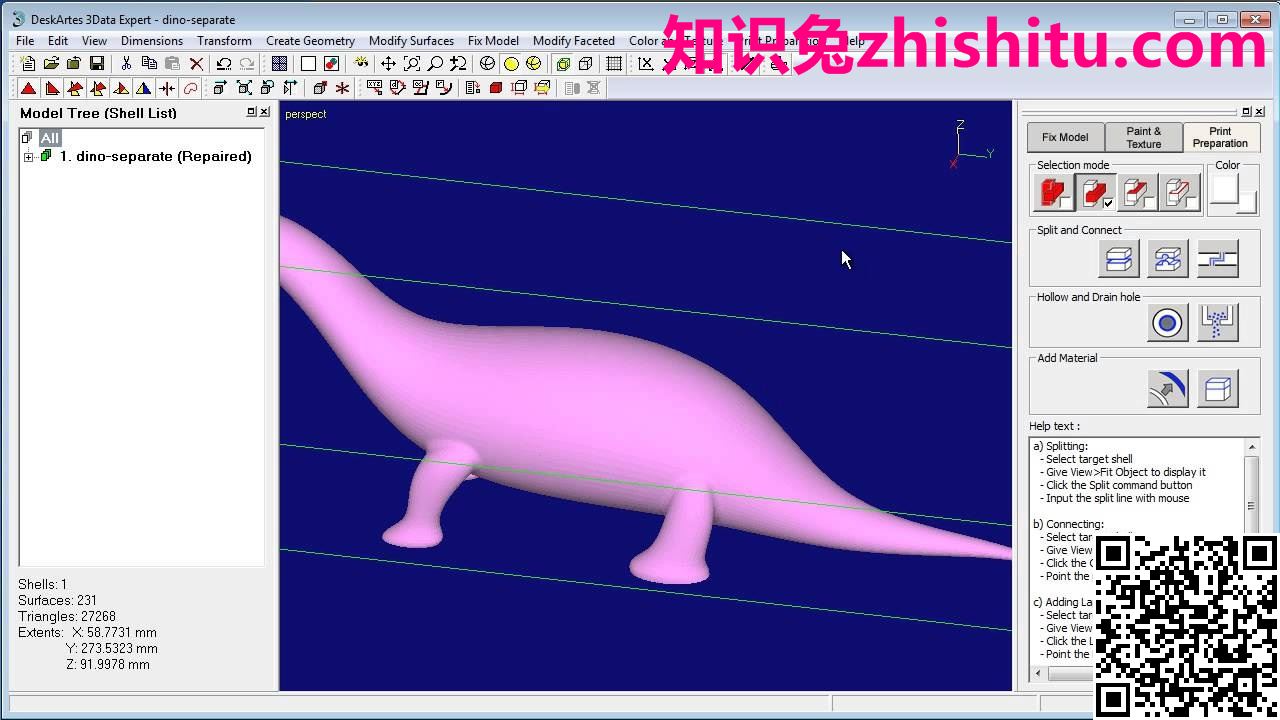
Task: Close the right tool panel
Action: [1259, 112]
